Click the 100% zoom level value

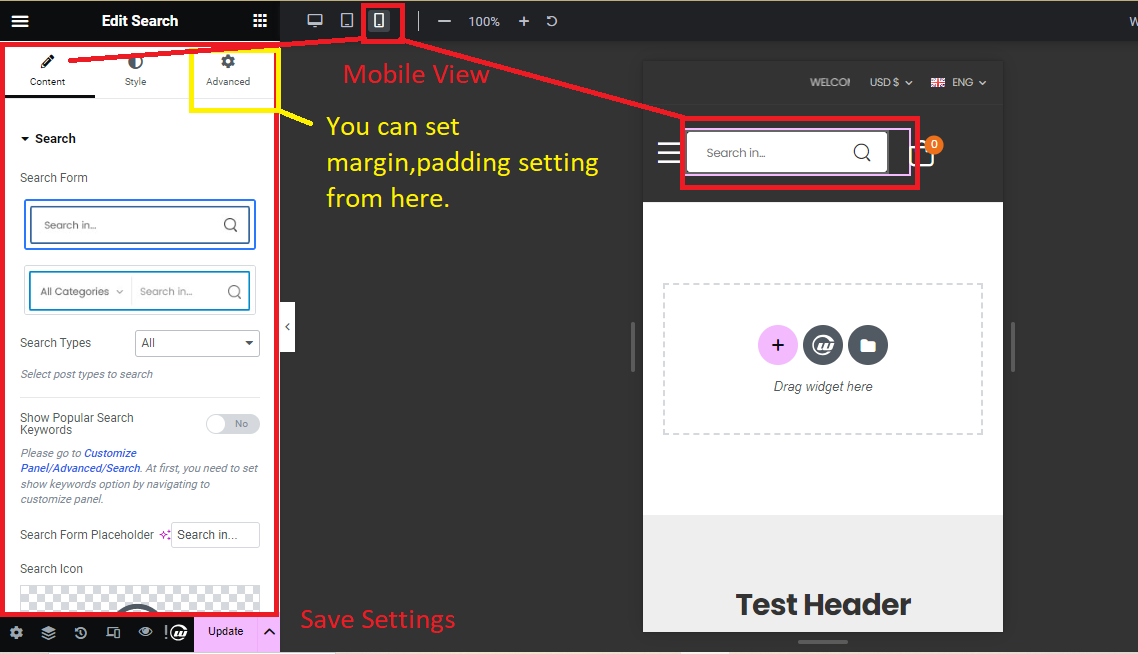484,22
